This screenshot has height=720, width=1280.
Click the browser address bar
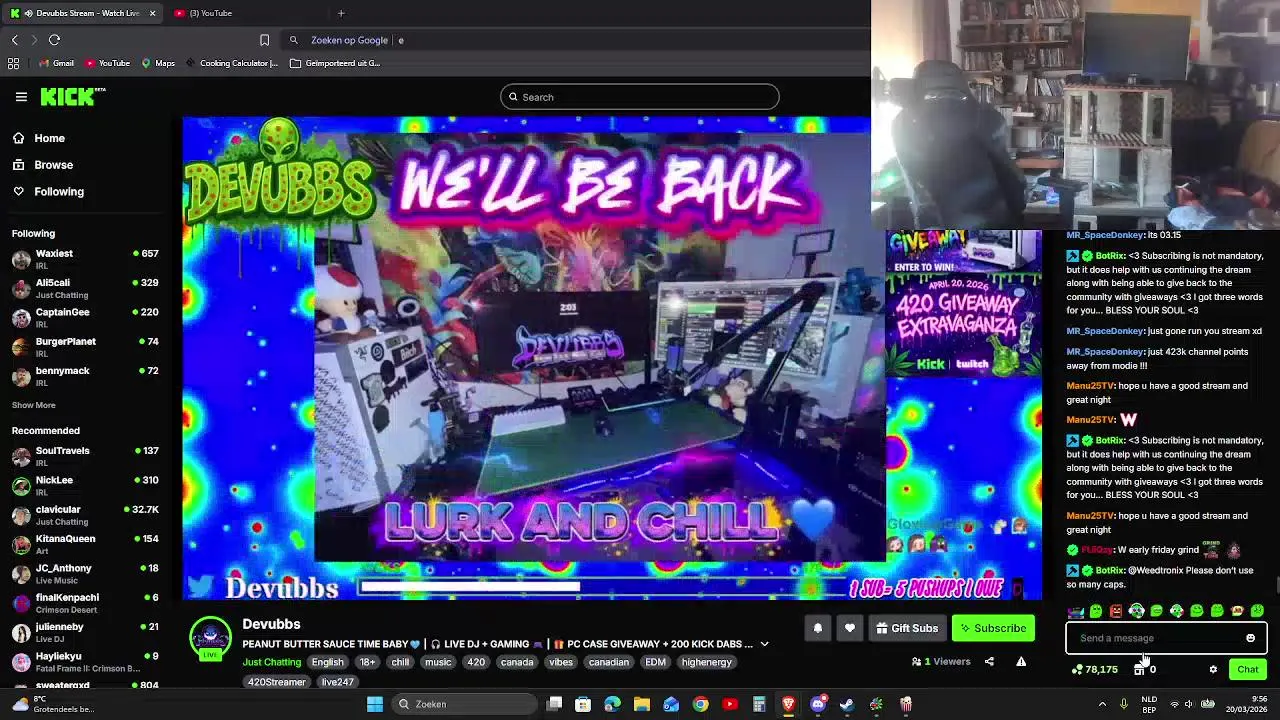[x=575, y=40]
